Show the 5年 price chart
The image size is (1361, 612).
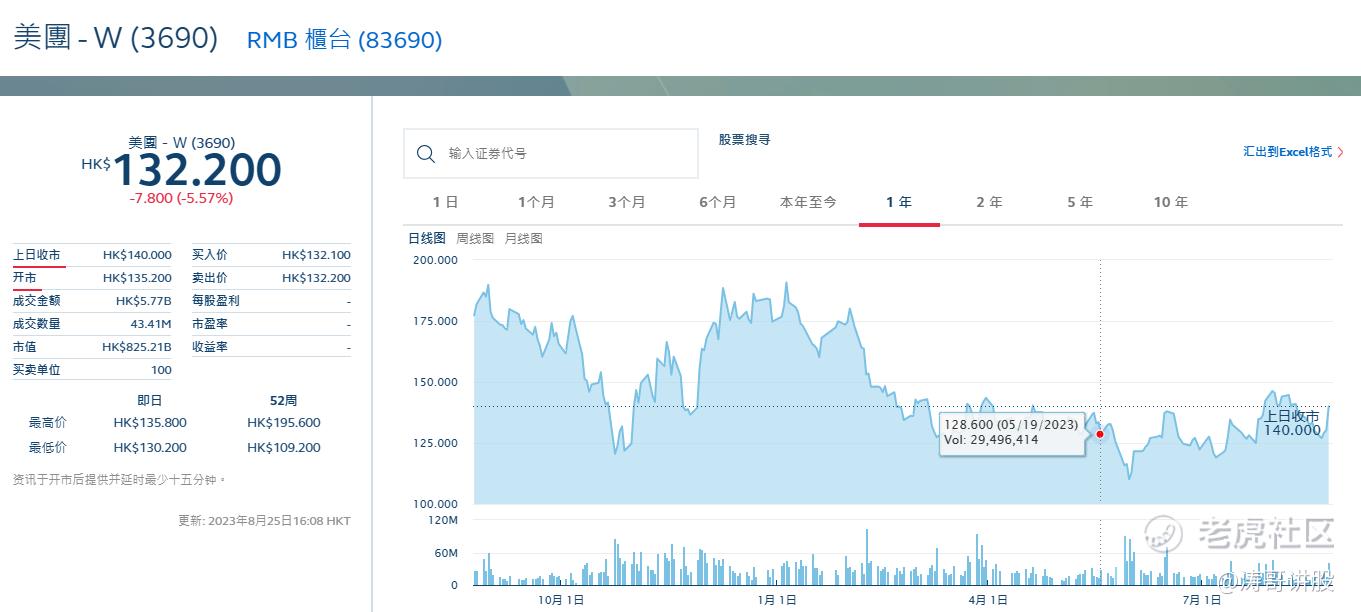1080,202
